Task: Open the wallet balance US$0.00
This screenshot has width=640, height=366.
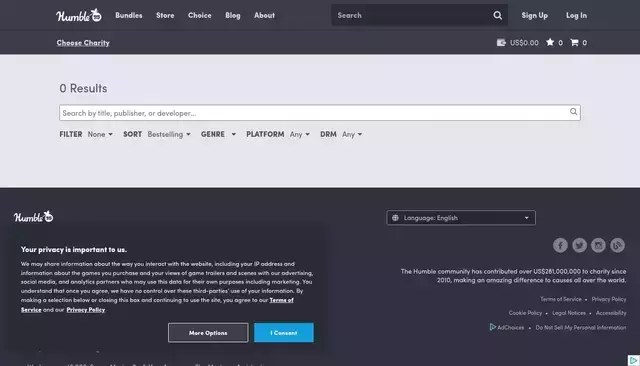Action: point(518,42)
